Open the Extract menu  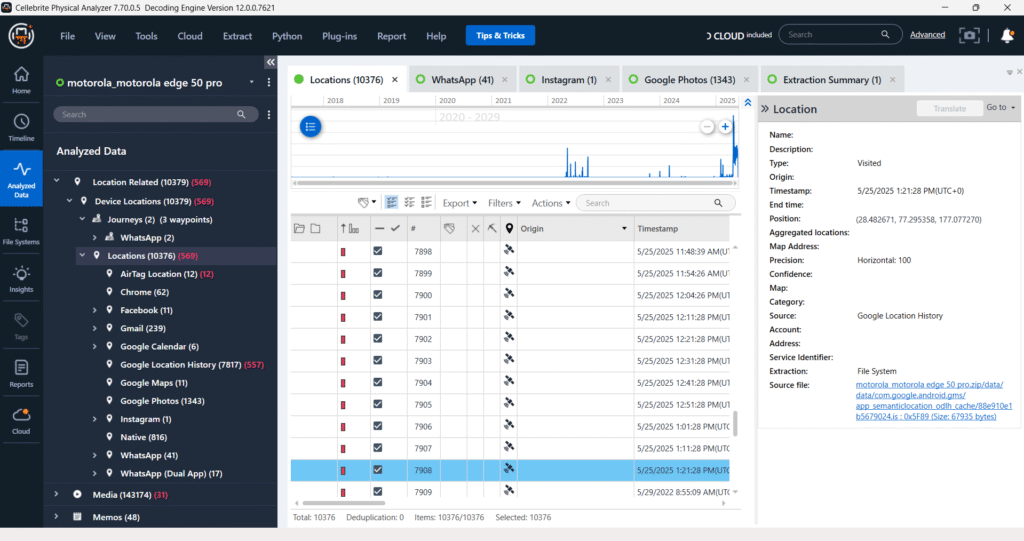tap(237, 36)
